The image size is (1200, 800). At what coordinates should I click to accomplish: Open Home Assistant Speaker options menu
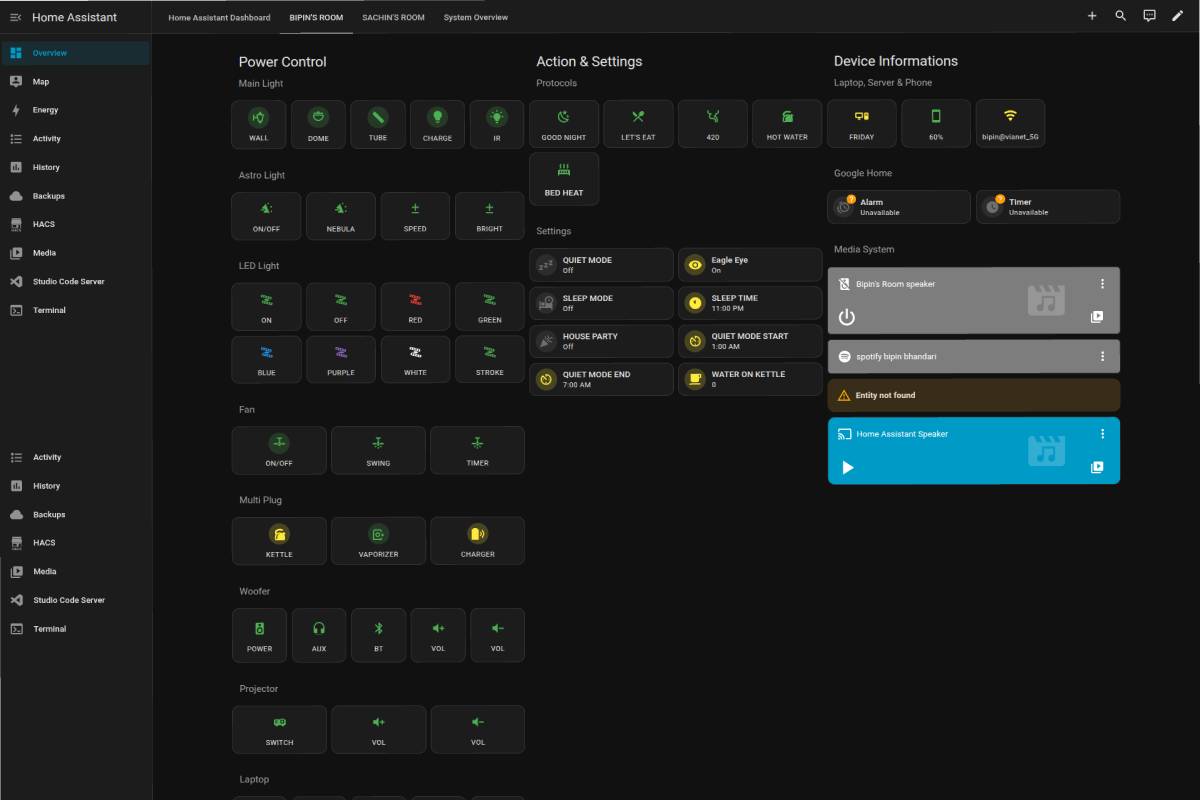1102,434
